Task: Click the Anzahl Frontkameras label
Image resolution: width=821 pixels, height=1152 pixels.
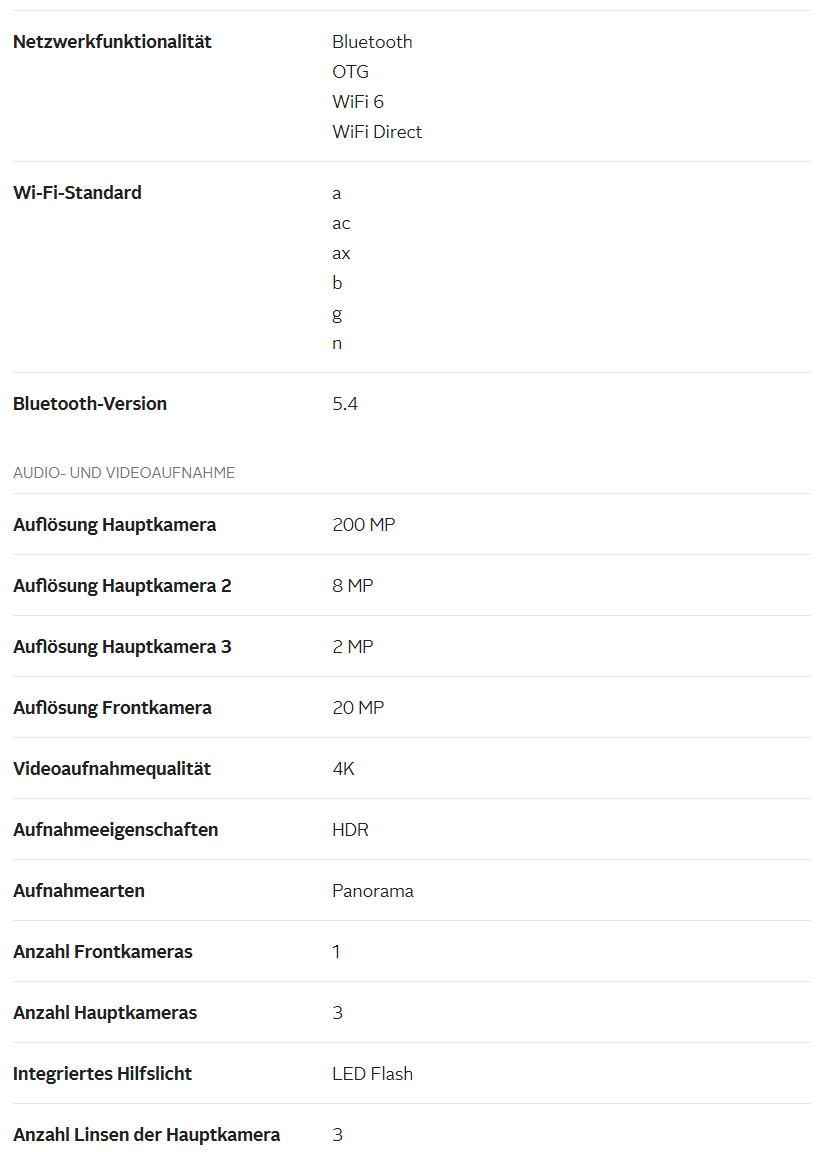Action: pos(103,951)
